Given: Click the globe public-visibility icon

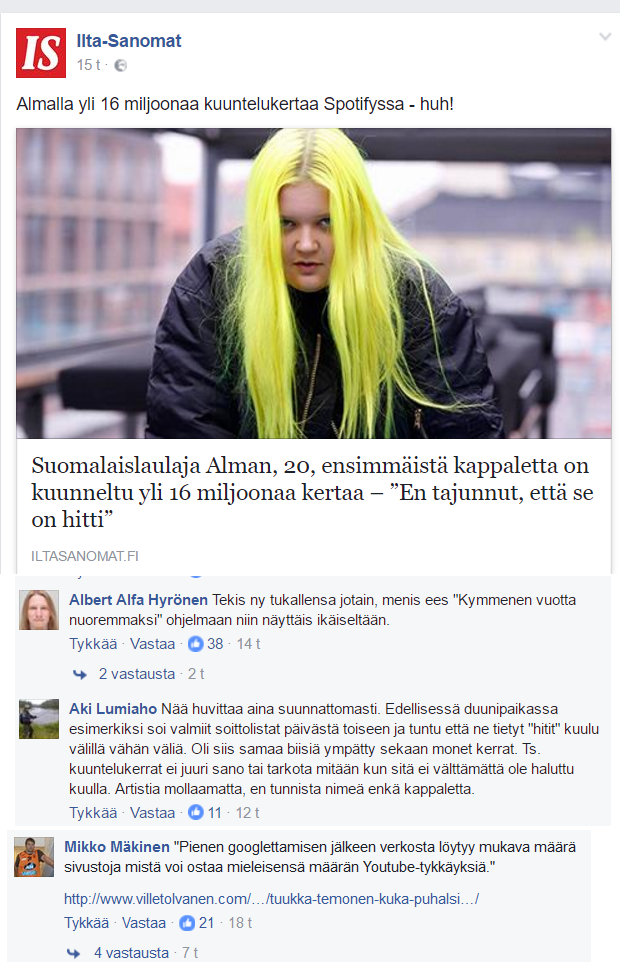Looking at the screenshot, I should point(121,65).
